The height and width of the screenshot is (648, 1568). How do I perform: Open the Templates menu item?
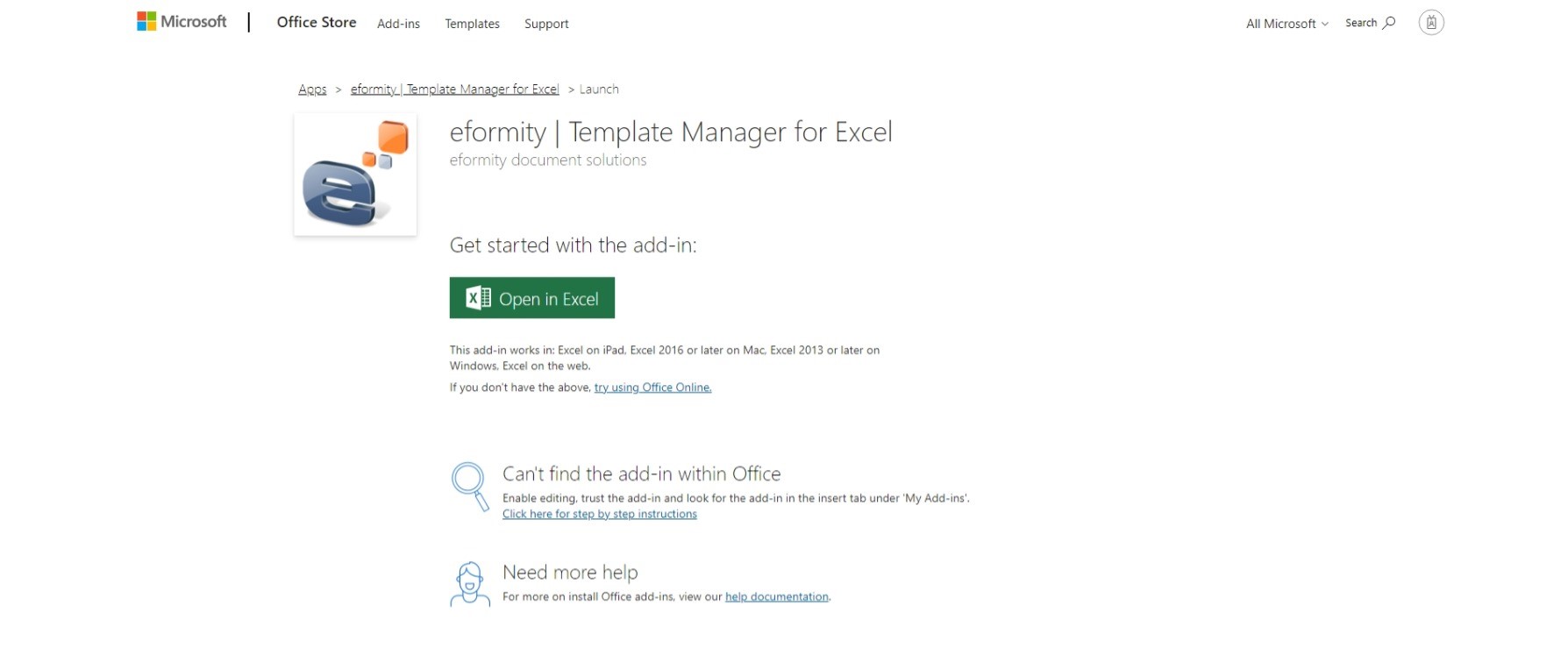472,24
